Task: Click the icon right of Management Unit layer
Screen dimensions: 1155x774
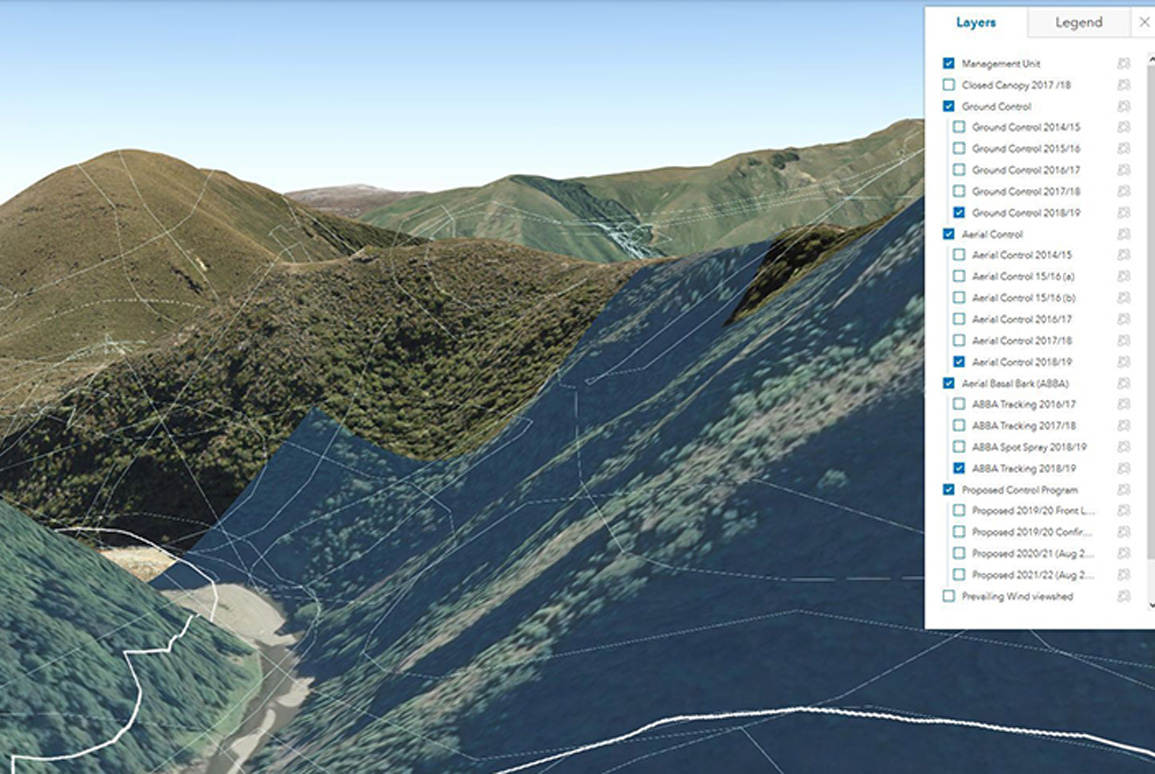Action: [1123, 63]
